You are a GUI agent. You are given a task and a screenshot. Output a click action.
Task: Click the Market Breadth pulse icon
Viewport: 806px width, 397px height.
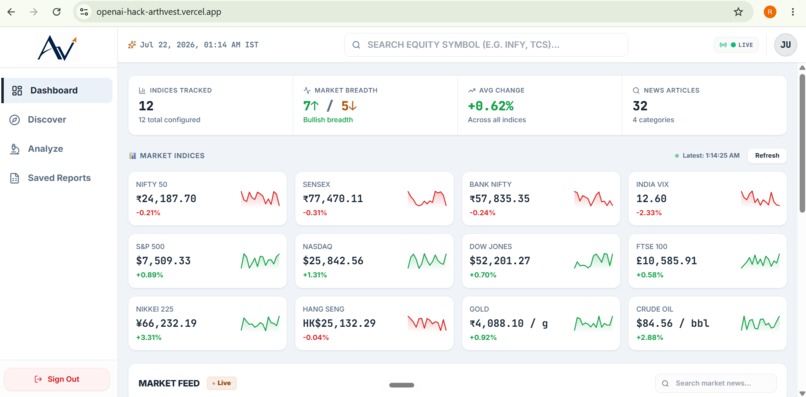tap(307, 91)
